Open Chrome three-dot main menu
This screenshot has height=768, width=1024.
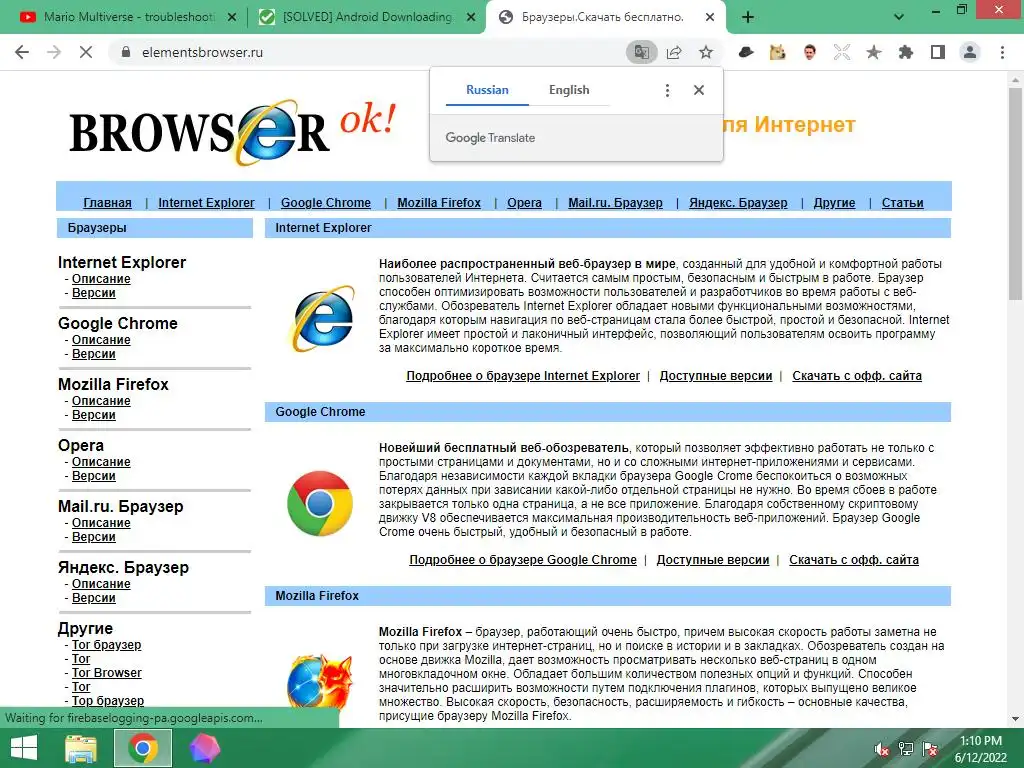[1002, 52]
